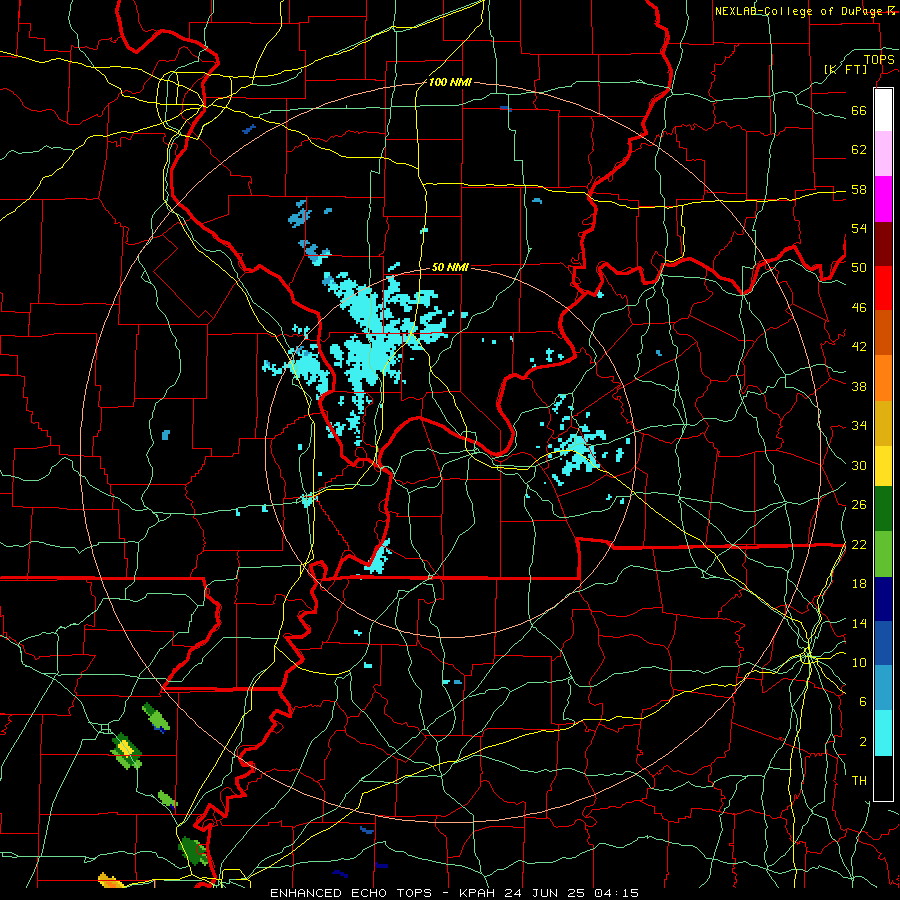
Task: Click the "6" legend value label
Action: click(863, 702)
